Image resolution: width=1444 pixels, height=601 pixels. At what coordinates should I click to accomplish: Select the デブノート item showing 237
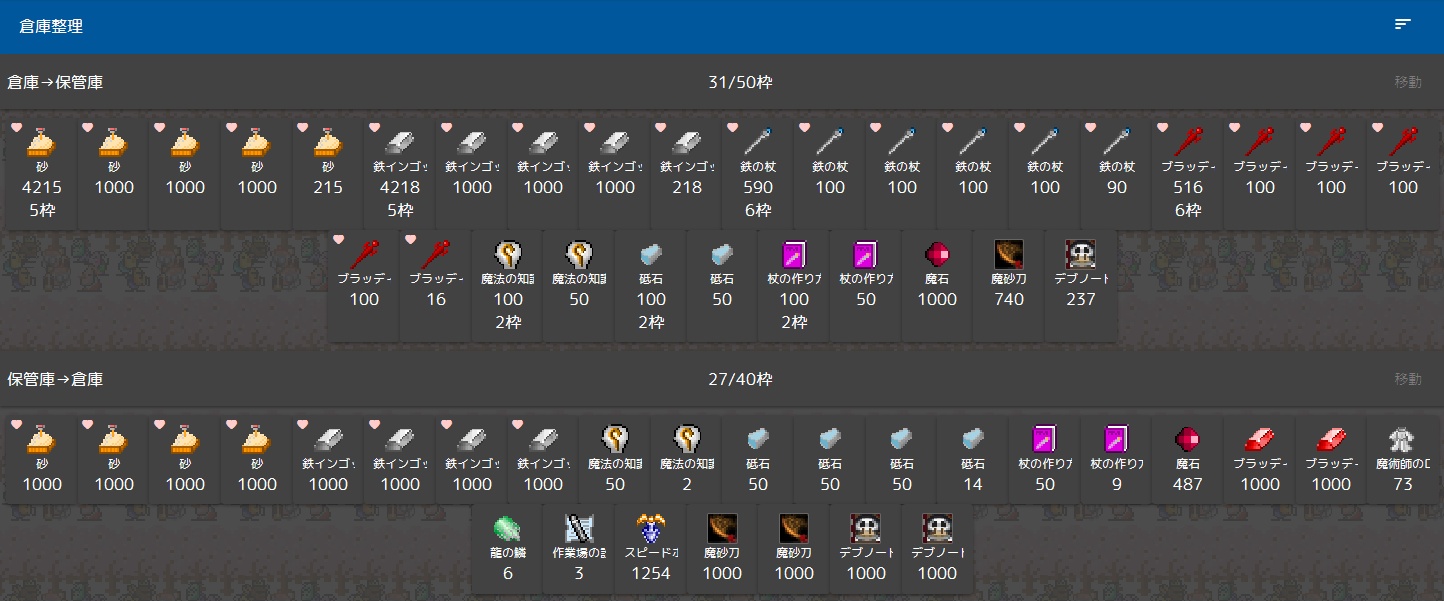1081,274
